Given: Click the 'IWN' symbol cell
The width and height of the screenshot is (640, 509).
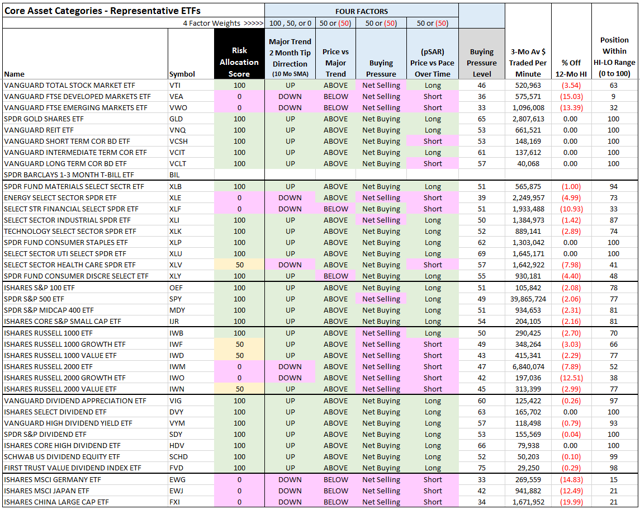Looking at the screenshot, I should tap(176, 389).
